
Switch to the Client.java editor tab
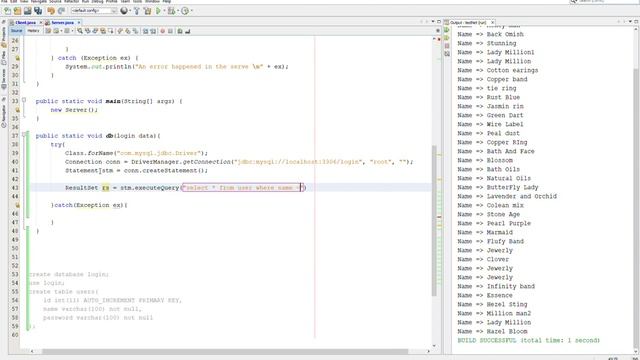click(x=26, y=22)
